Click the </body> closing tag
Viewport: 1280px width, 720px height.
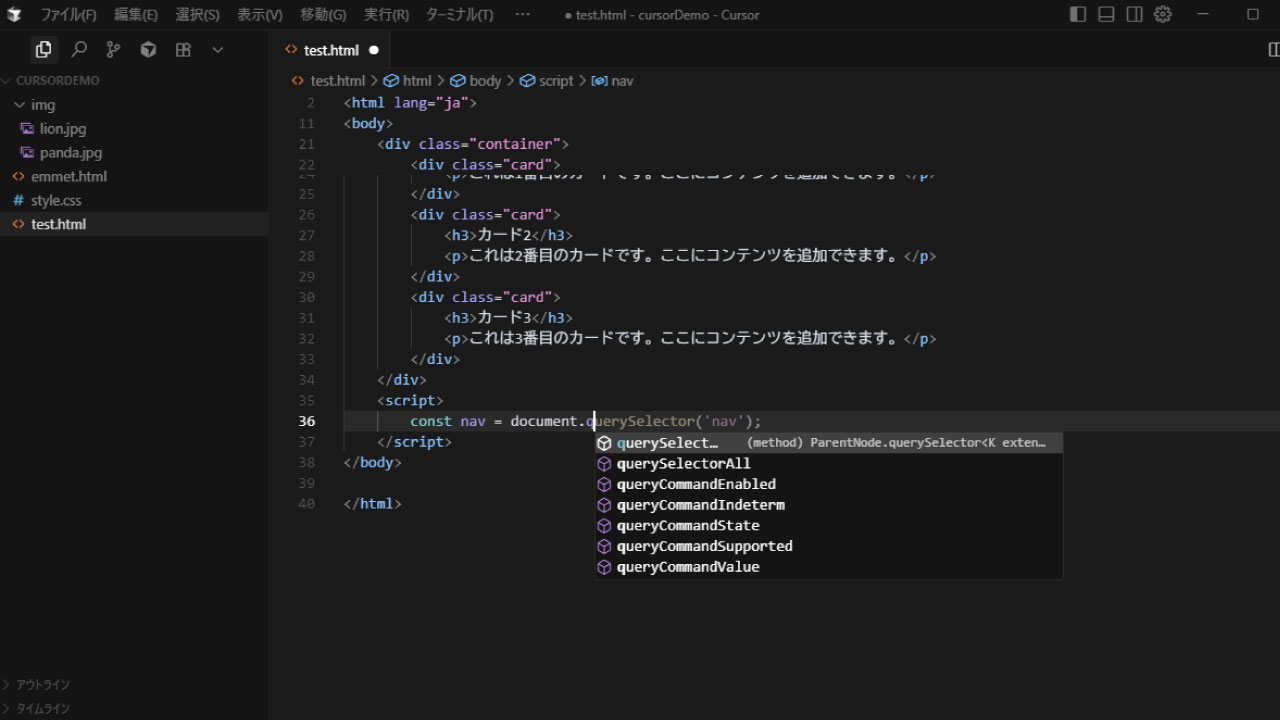pyautogui.click(x=372, y=462)
